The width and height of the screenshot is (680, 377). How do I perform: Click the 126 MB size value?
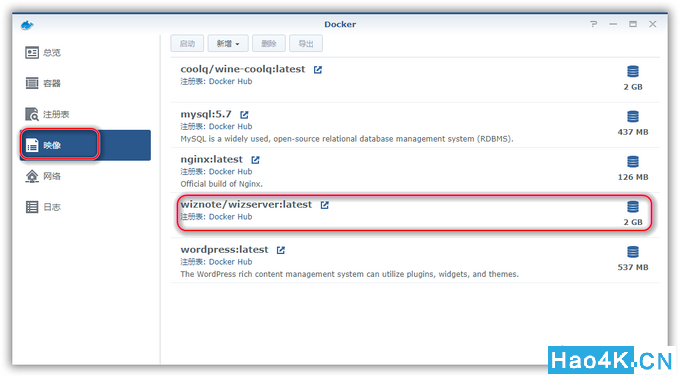(x=633, y=177)
